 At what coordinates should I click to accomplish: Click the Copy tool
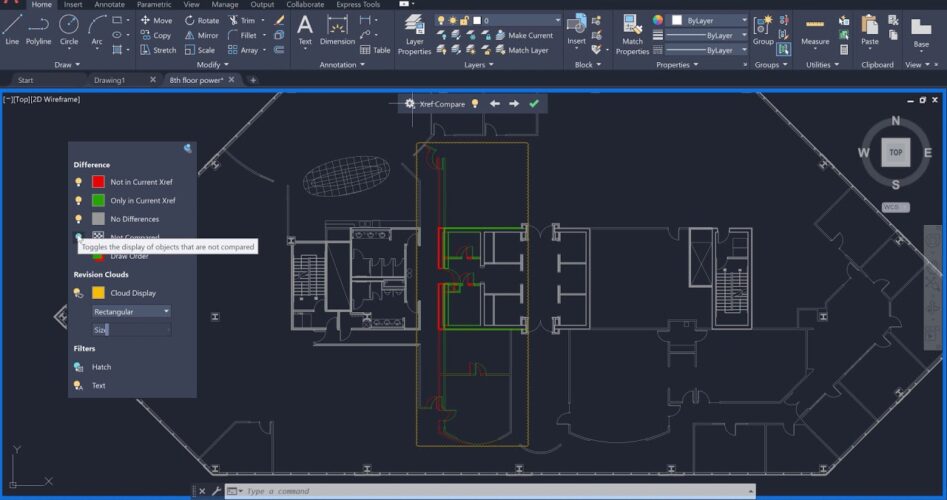coord(156,35)
